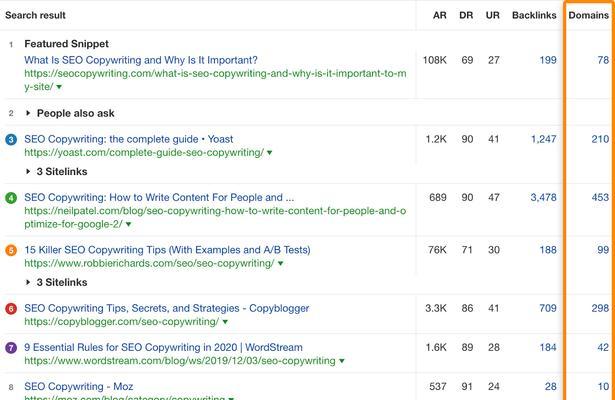This screenshot has width=615, height=400.
Task: Click the orange position 5 badge icon
Action: 11,250
